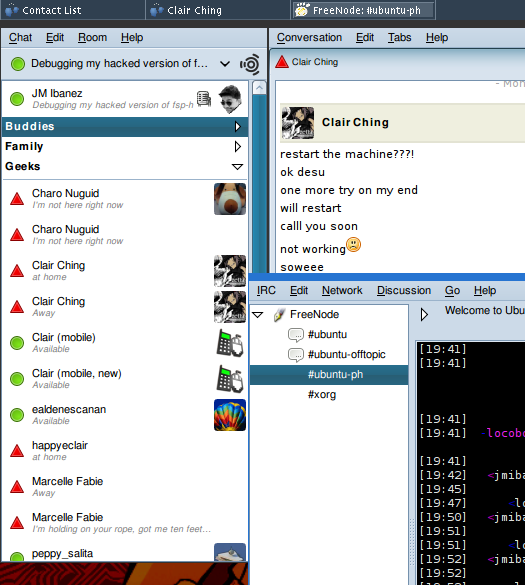Open the Room menu in Contact List
Image resolution: width=525 pixels, height=585 pixels.
click(92, 38)
